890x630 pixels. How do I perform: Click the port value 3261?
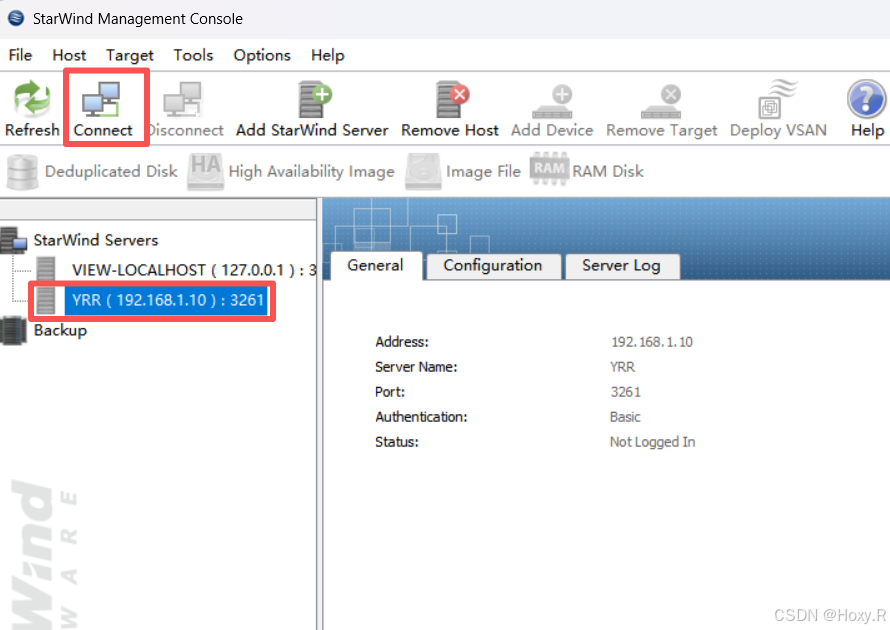click(625, 392)
